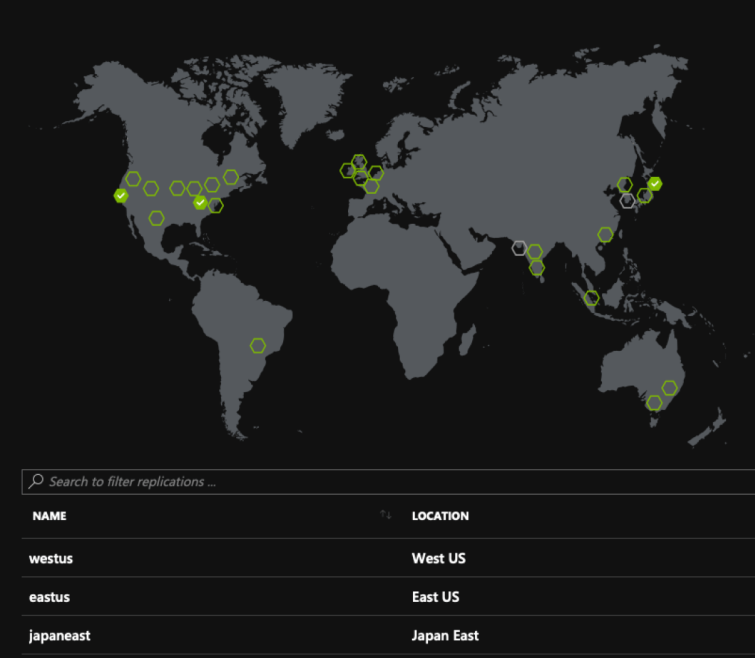Image resolution: width=755 pixels, height=658 pixels.
Task: Click the LOCATION column header
Action: pyautogui.click(x=440, y=516)
